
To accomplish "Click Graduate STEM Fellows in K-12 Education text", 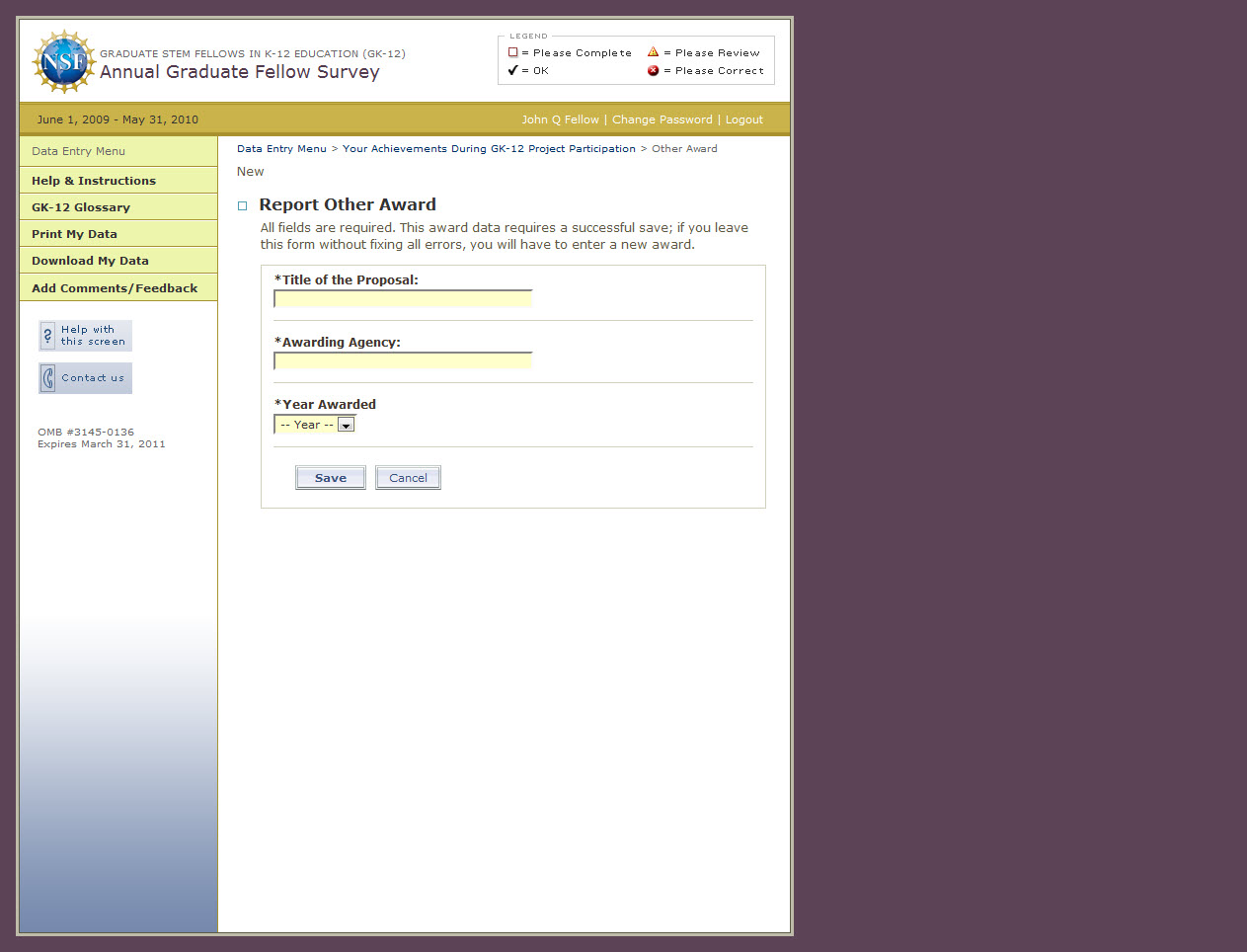I will [253, 54].
